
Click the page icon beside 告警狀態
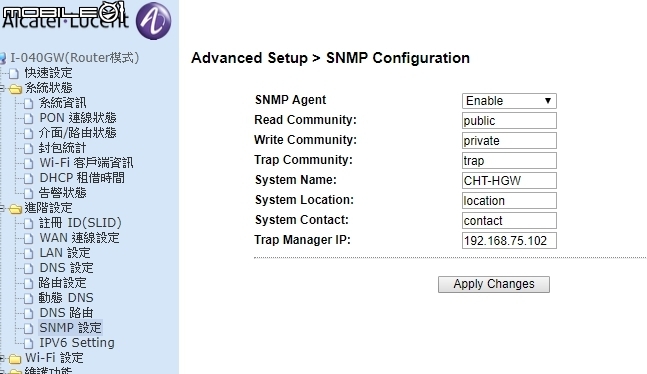click(28, 193)
